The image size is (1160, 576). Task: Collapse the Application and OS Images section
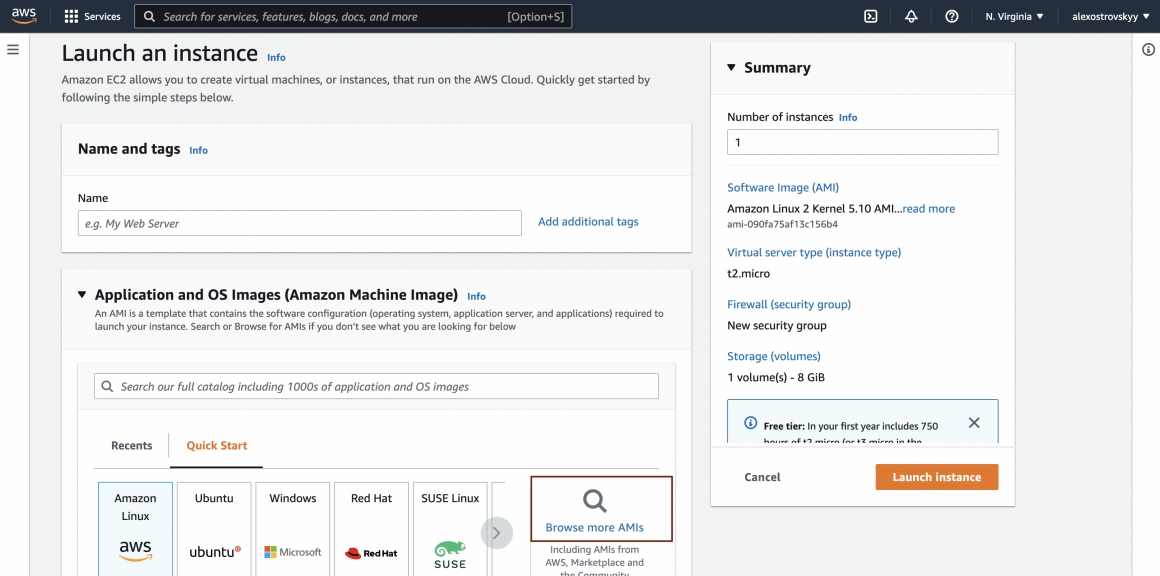pyautogui.click(x=82, y=295)
